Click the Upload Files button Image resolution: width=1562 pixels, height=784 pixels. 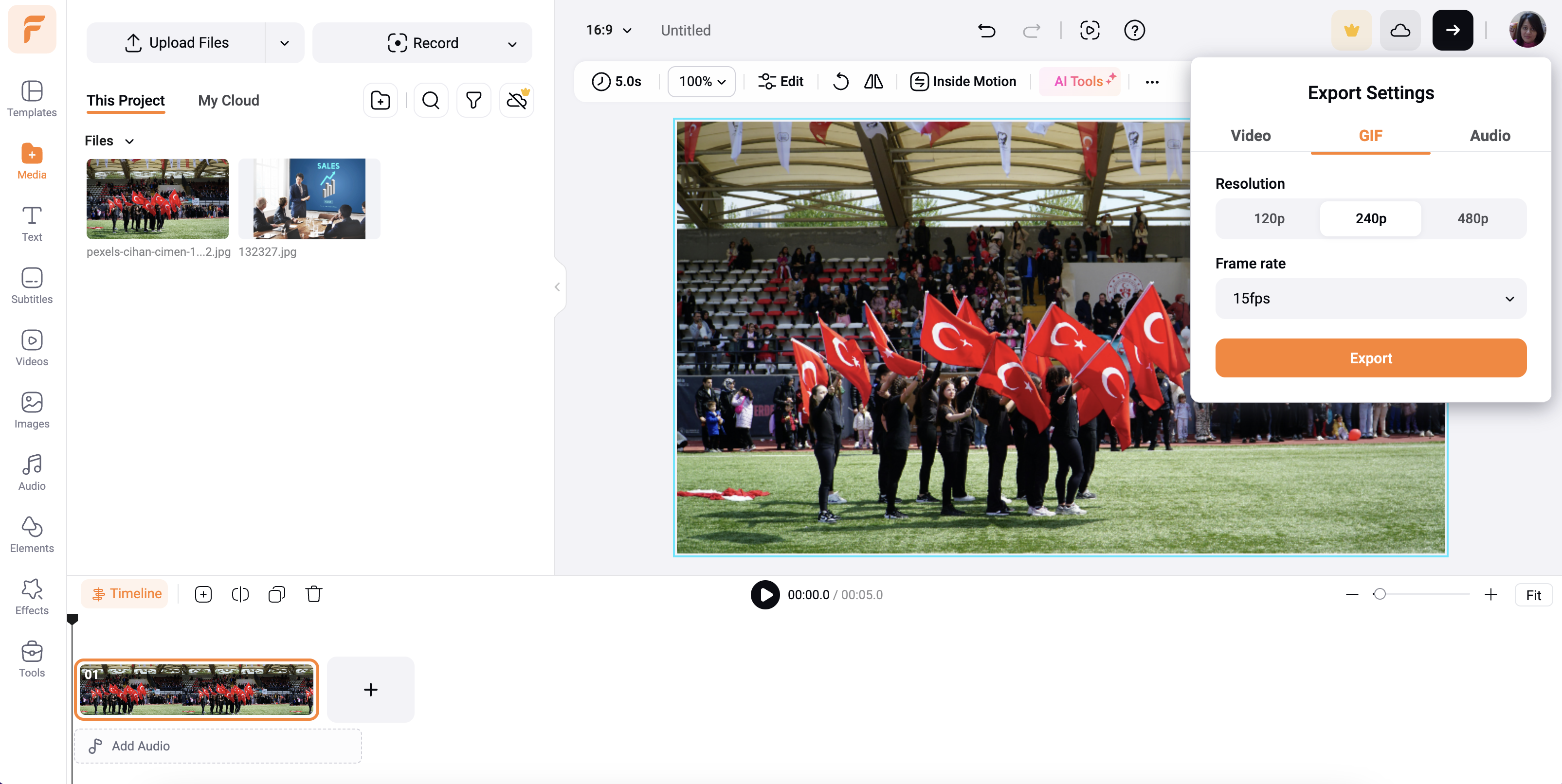click(x=177, y=42)
